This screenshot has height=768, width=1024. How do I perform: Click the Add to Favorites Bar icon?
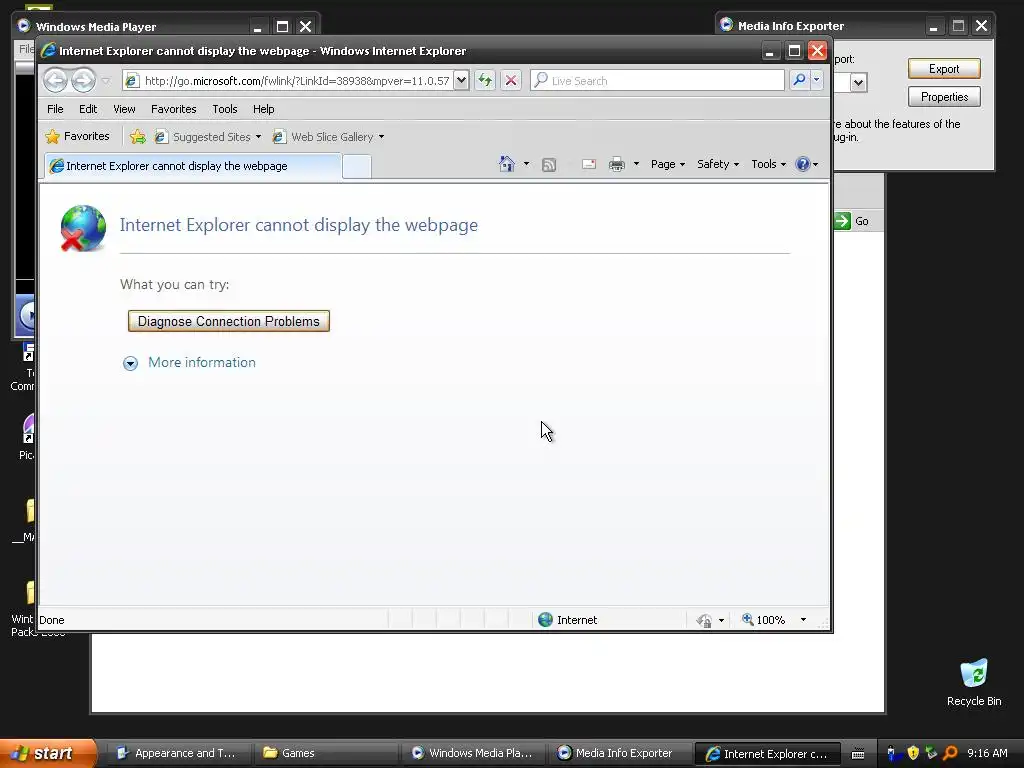[137, 136]
